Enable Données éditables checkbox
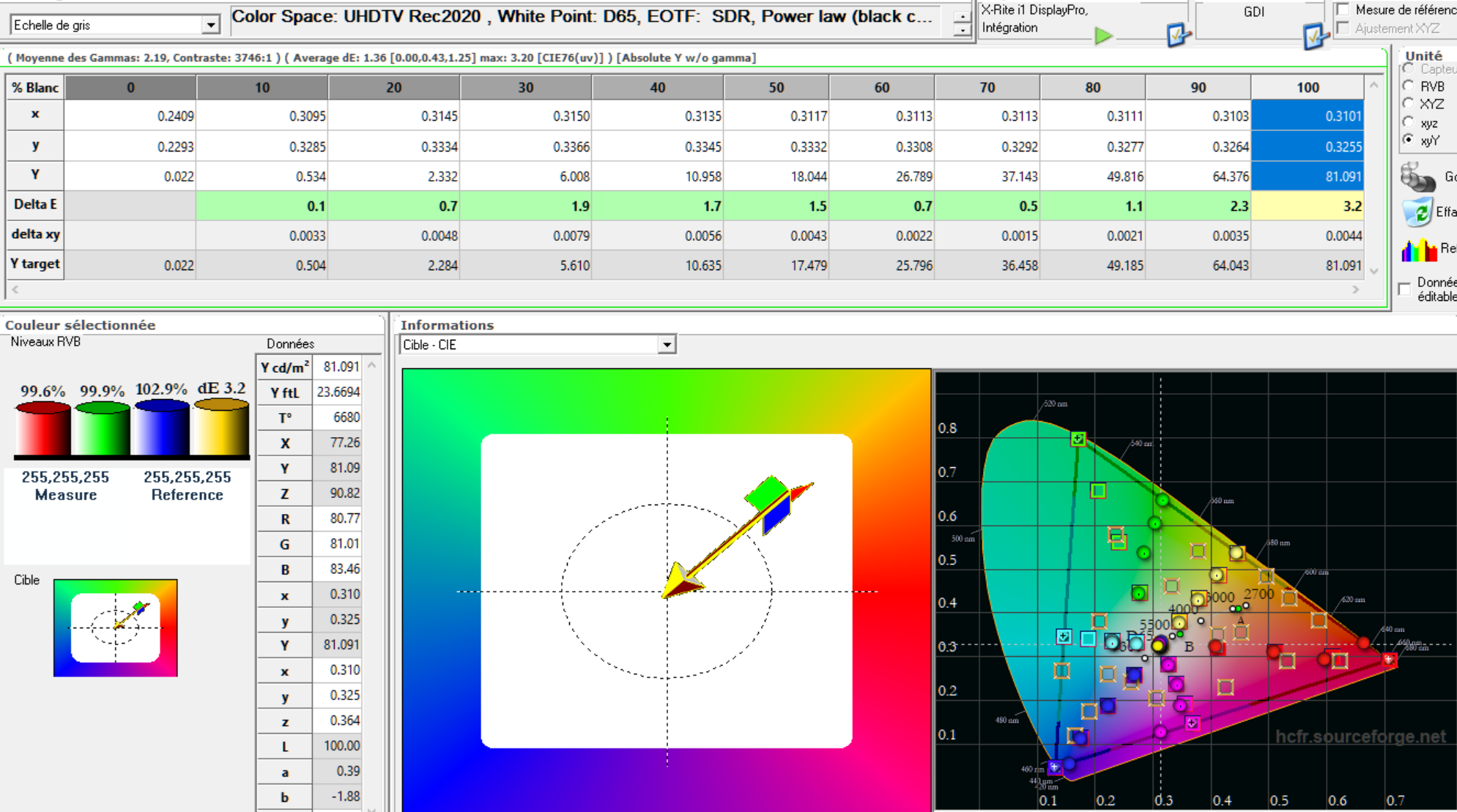 (x=1404, y=288)
